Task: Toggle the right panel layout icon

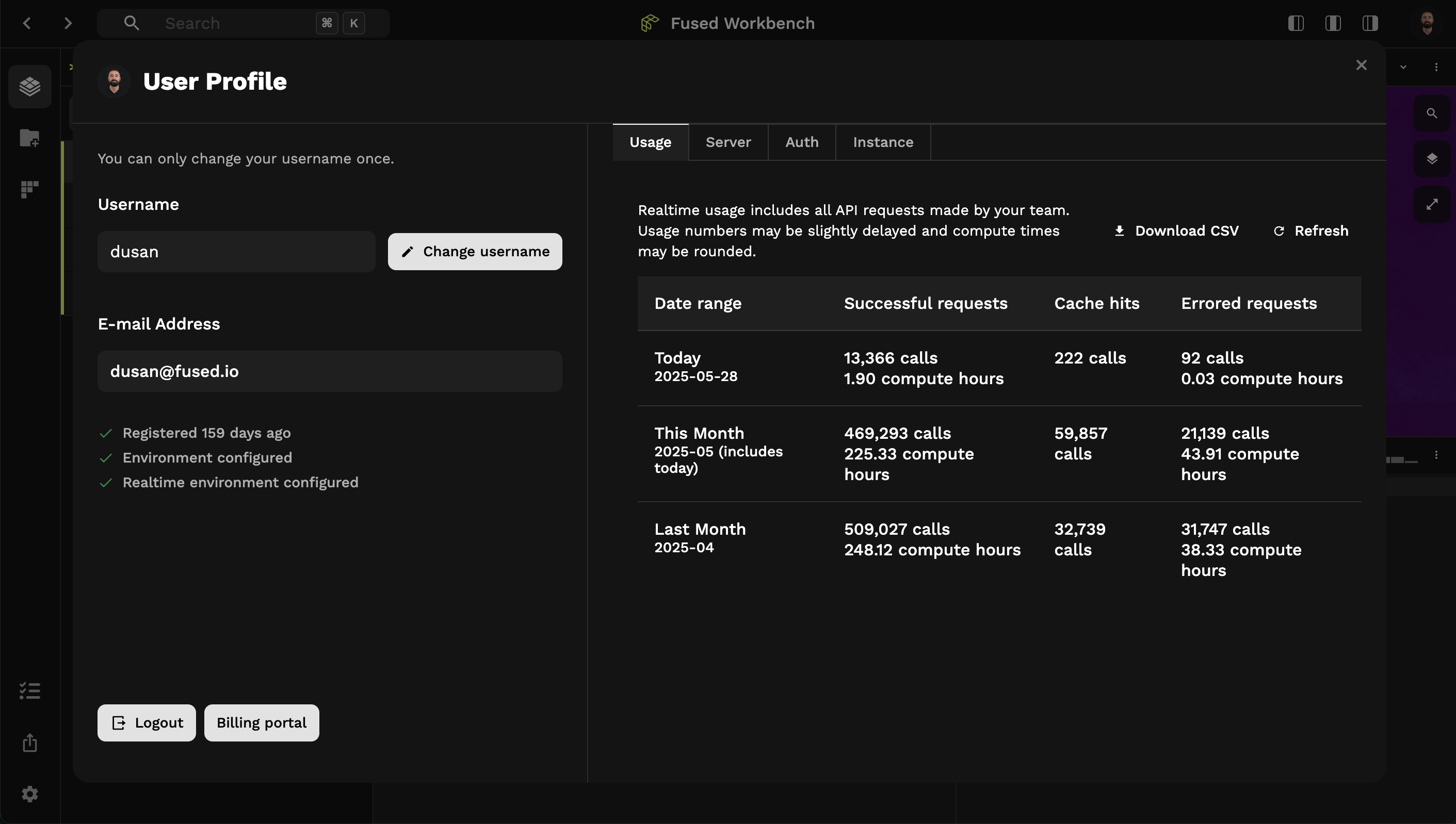Action: [x=1370, y=23]
